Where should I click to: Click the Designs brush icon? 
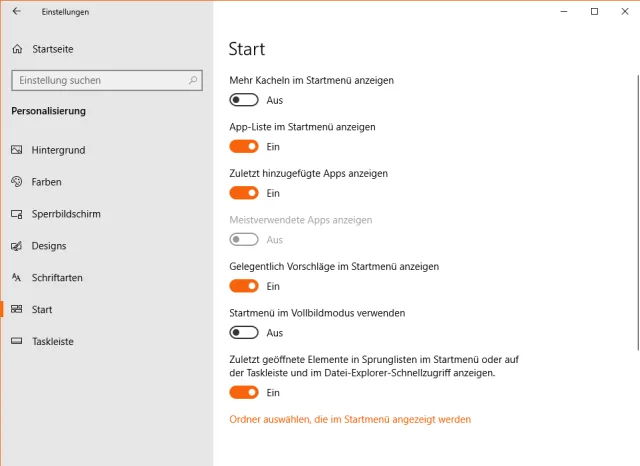17,246
